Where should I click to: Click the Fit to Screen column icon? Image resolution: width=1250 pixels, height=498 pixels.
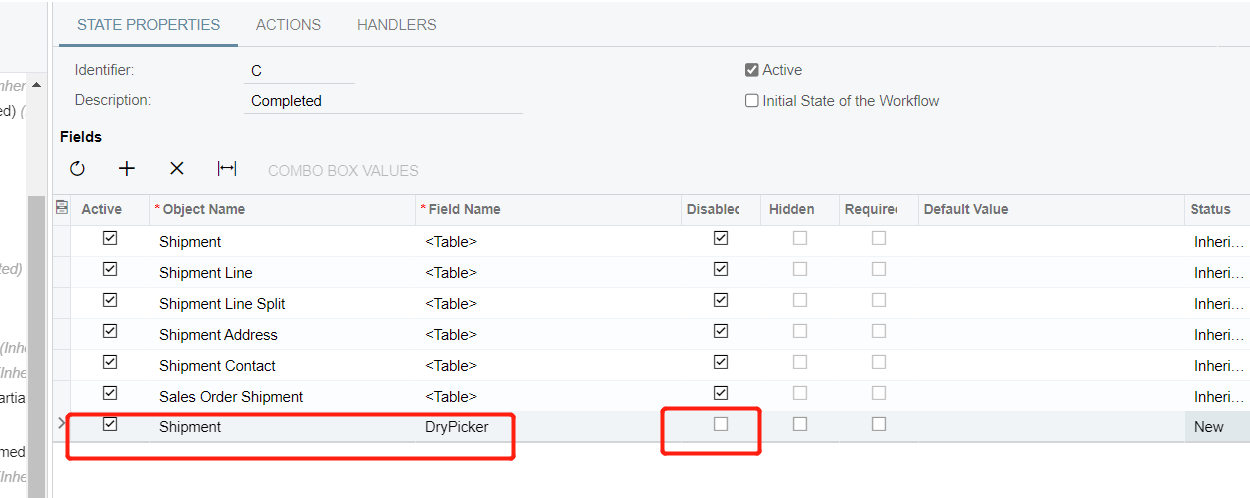[227, 169]
